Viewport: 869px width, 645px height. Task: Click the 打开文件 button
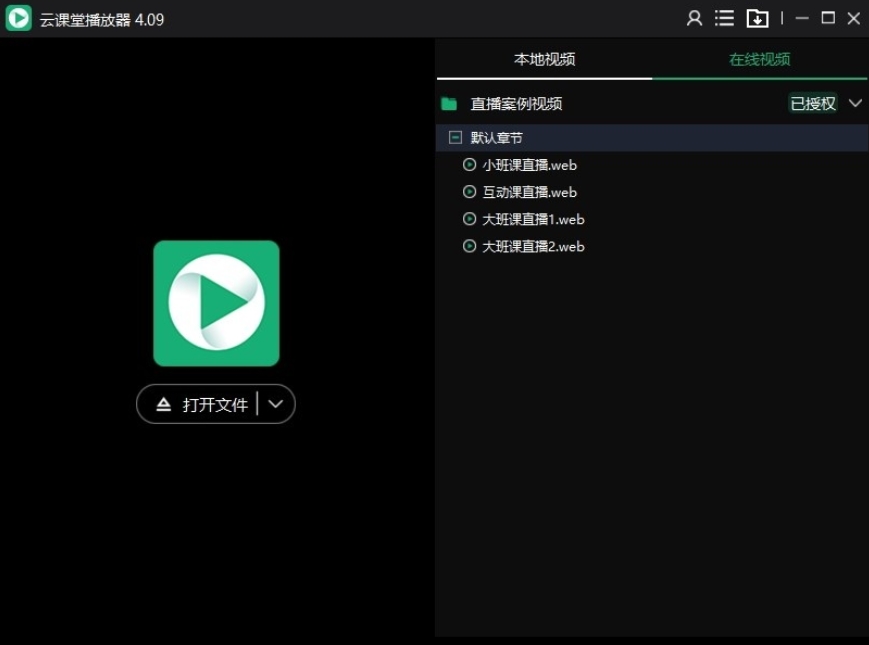click(x=216, y=404)
